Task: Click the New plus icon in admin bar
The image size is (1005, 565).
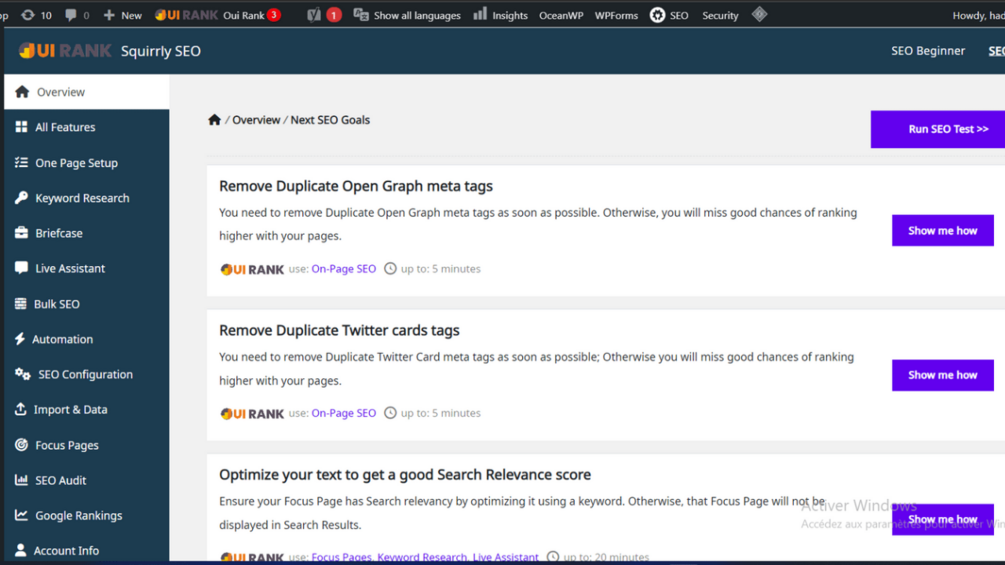Action: (x=109, y=15)
